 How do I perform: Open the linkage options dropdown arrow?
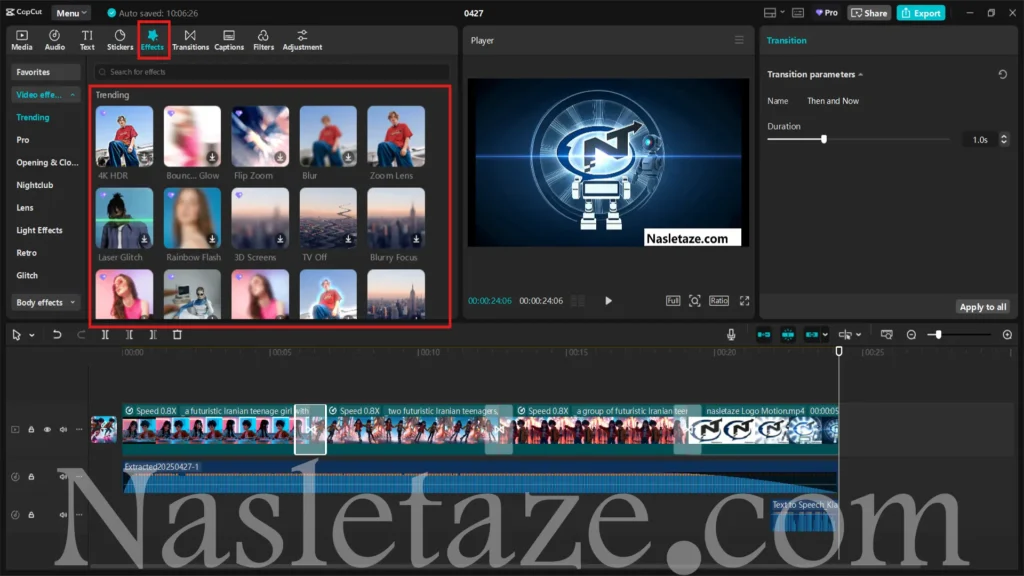click(825, 335)
